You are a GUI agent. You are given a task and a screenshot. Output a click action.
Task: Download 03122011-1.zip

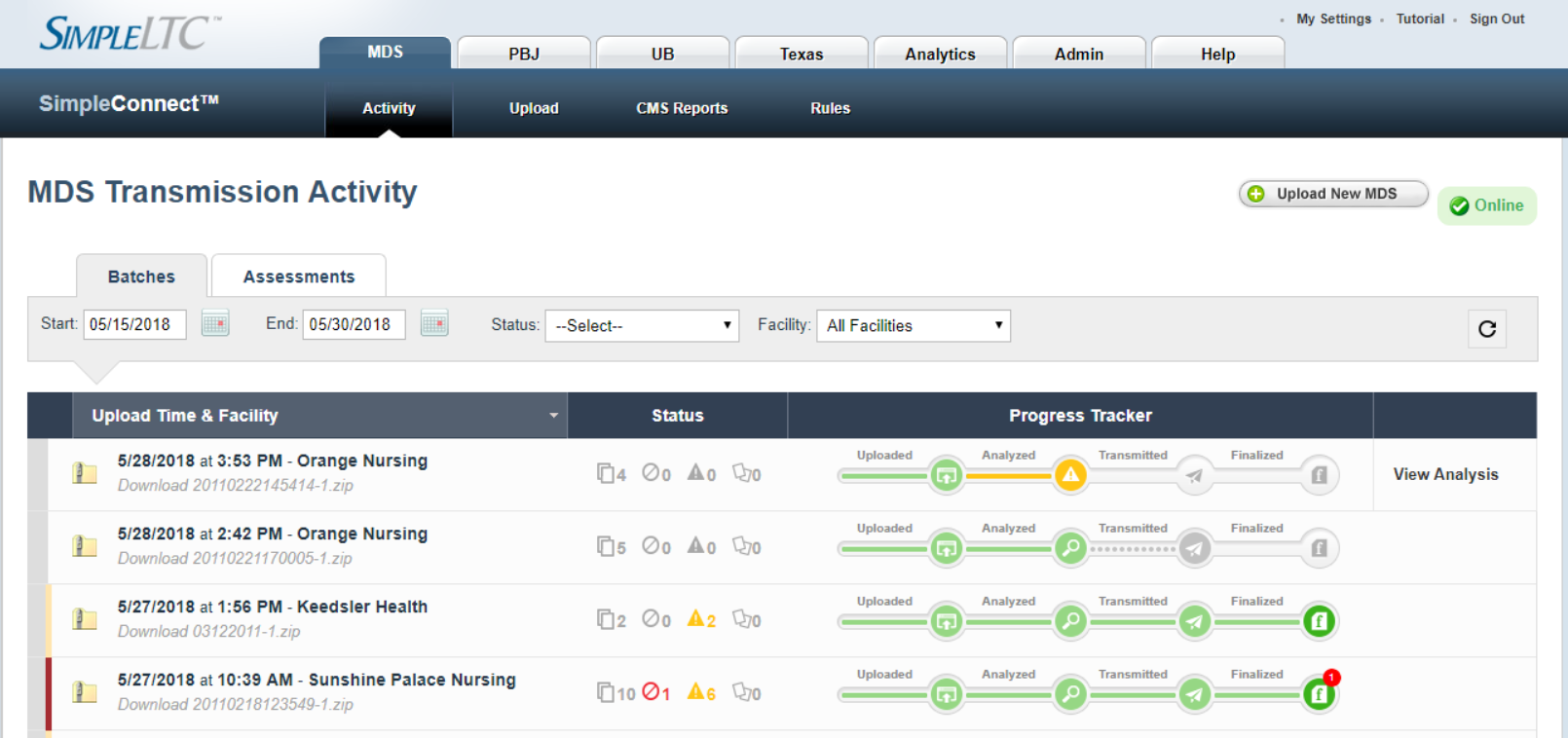208,631
